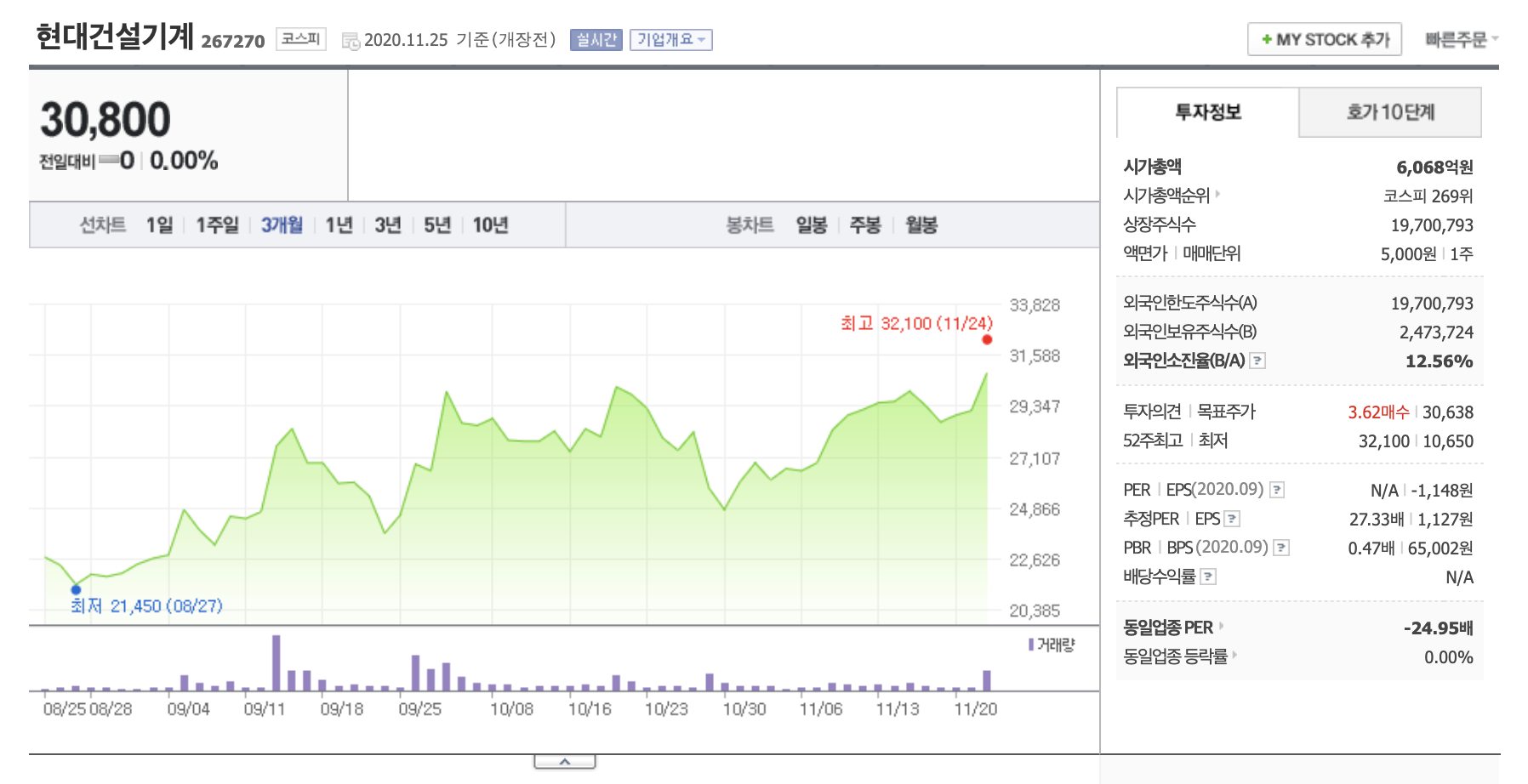
Task: Click the 최저 21,450 (08/27) label
Action: click(146, 605)
